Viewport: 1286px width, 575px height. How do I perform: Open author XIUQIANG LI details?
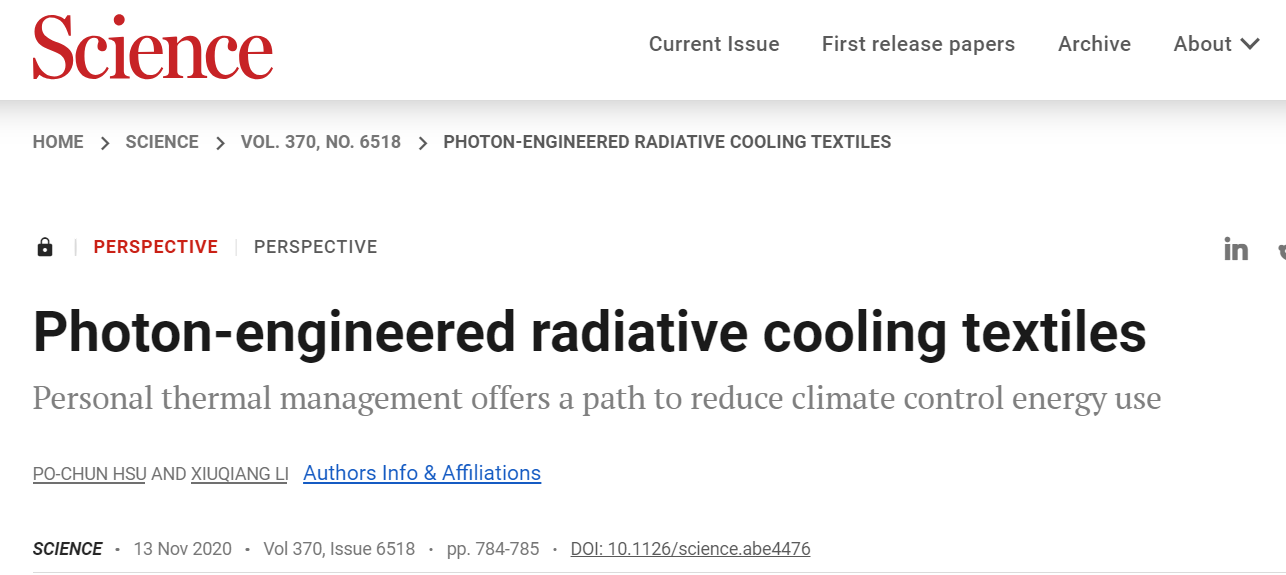point(239,474)
